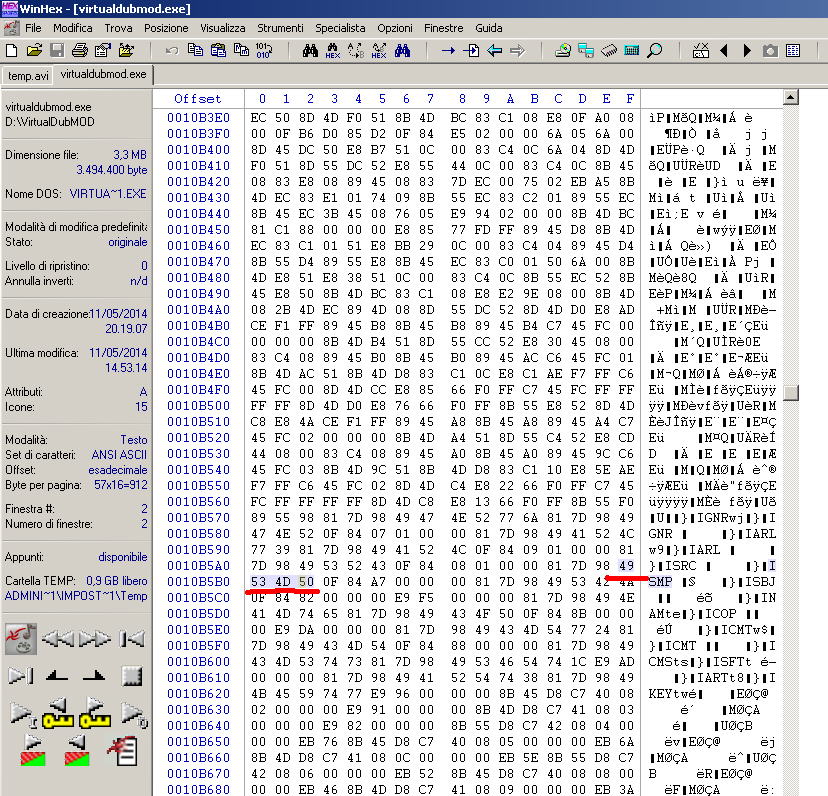This screenshot has height=796, width=828.
Task: Click the Undo arrow icon
Action: point(172,51)
